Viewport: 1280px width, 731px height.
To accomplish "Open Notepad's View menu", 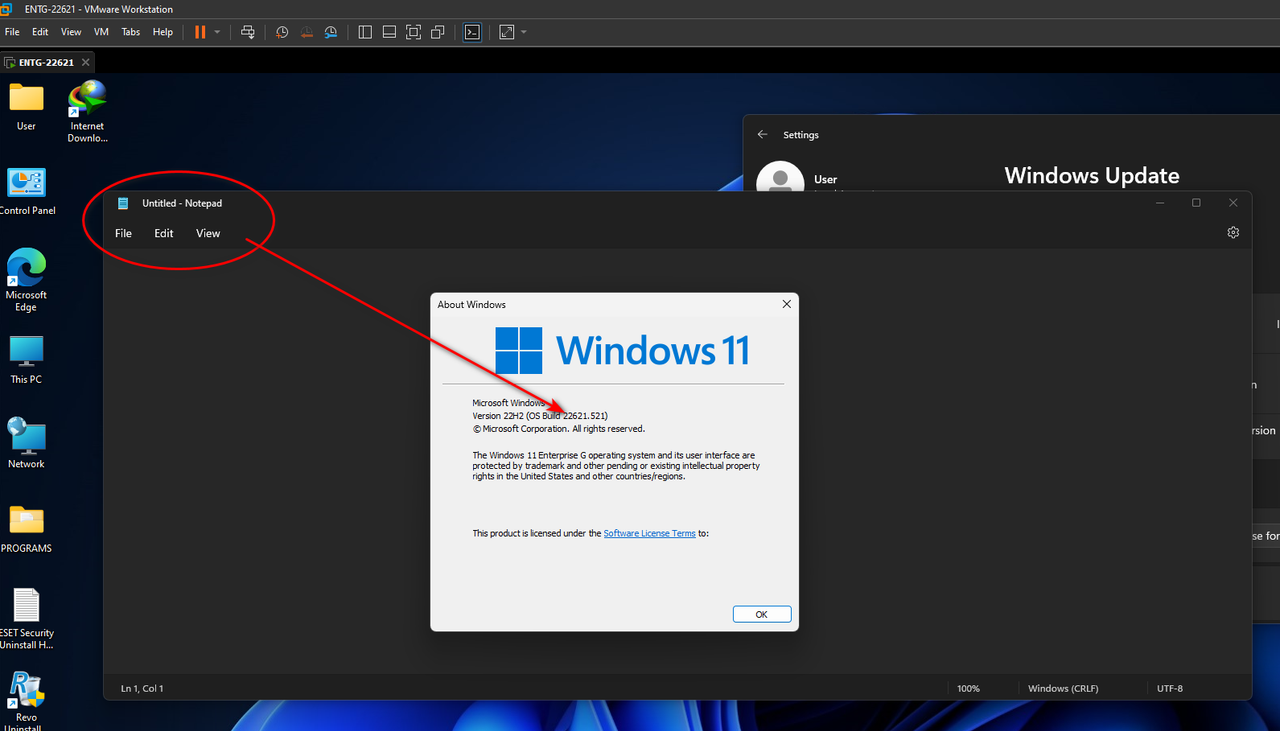I will pyautogui.click(x=208, y=233).
